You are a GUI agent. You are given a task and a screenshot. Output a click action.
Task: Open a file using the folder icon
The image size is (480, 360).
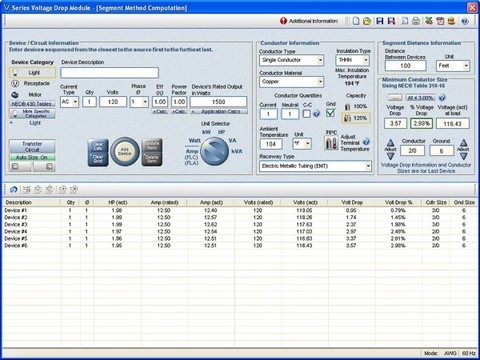point(367,21)
